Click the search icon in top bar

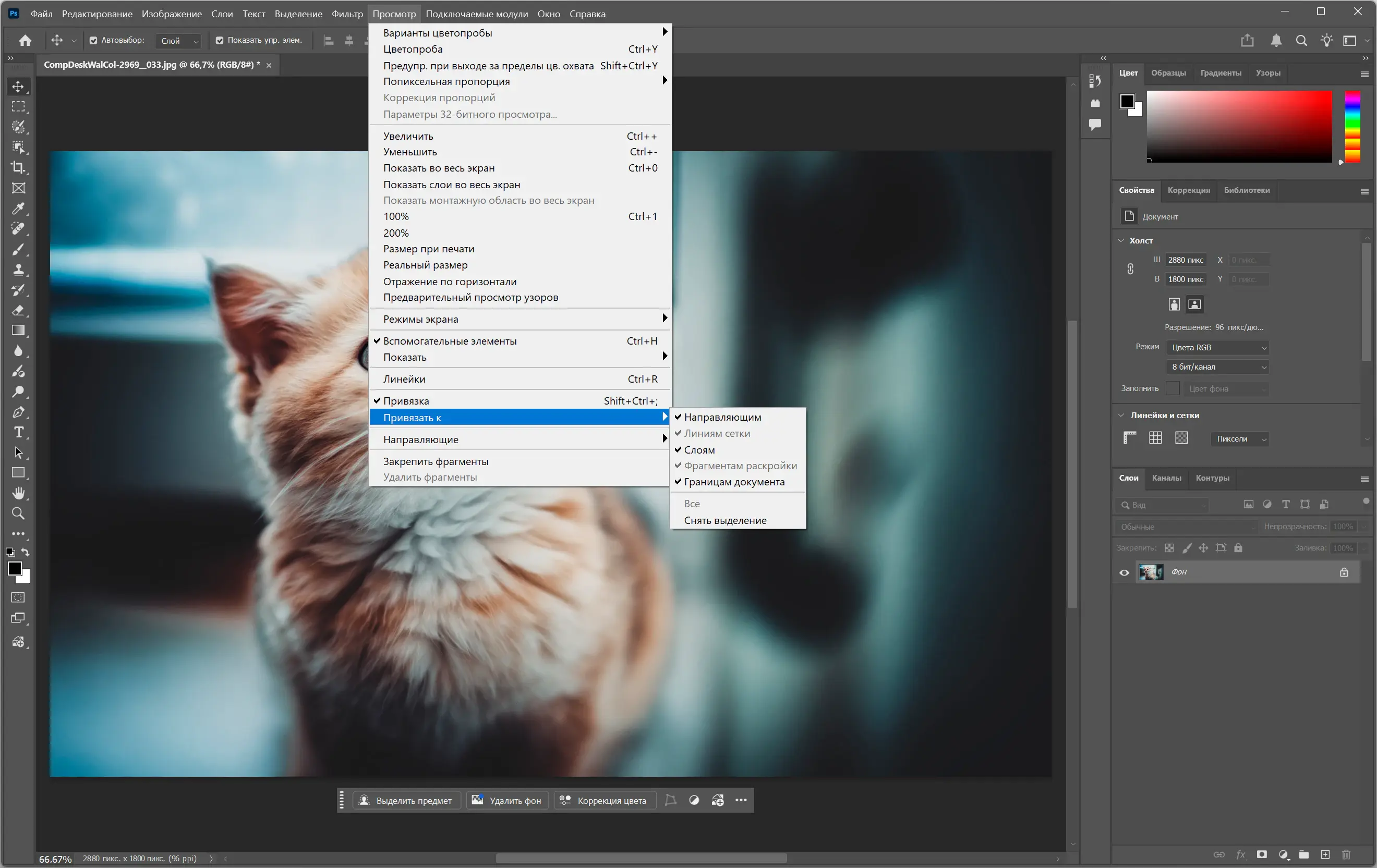[1301, 41]
